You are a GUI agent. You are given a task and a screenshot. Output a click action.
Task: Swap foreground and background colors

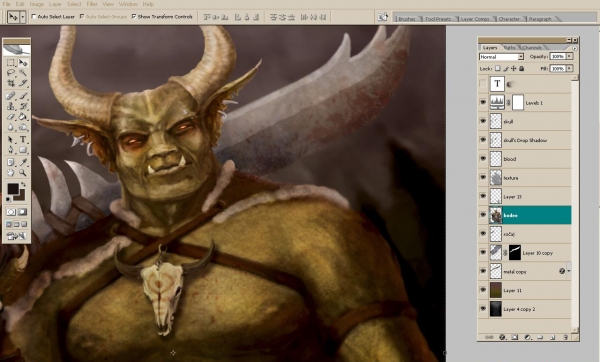pos(23,185)
